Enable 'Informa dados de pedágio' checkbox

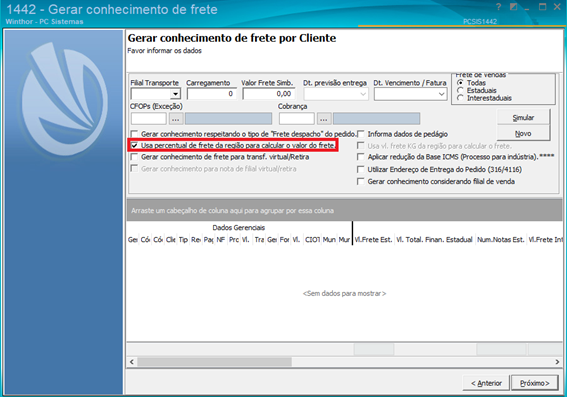(x=361, y=134)
